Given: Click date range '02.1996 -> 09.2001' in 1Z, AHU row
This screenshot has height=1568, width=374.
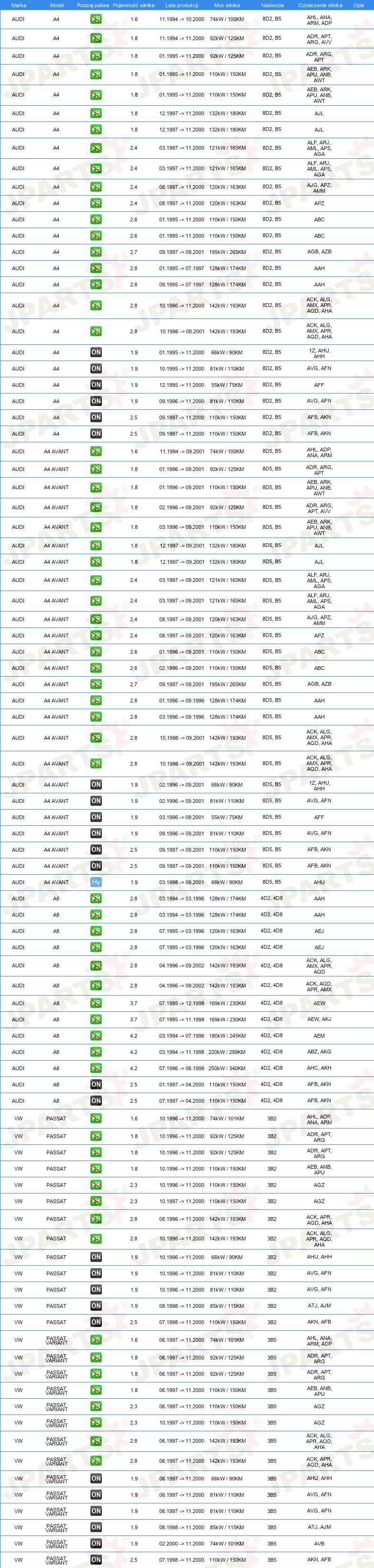Looking at the screenshot, I should pos(182,785).
